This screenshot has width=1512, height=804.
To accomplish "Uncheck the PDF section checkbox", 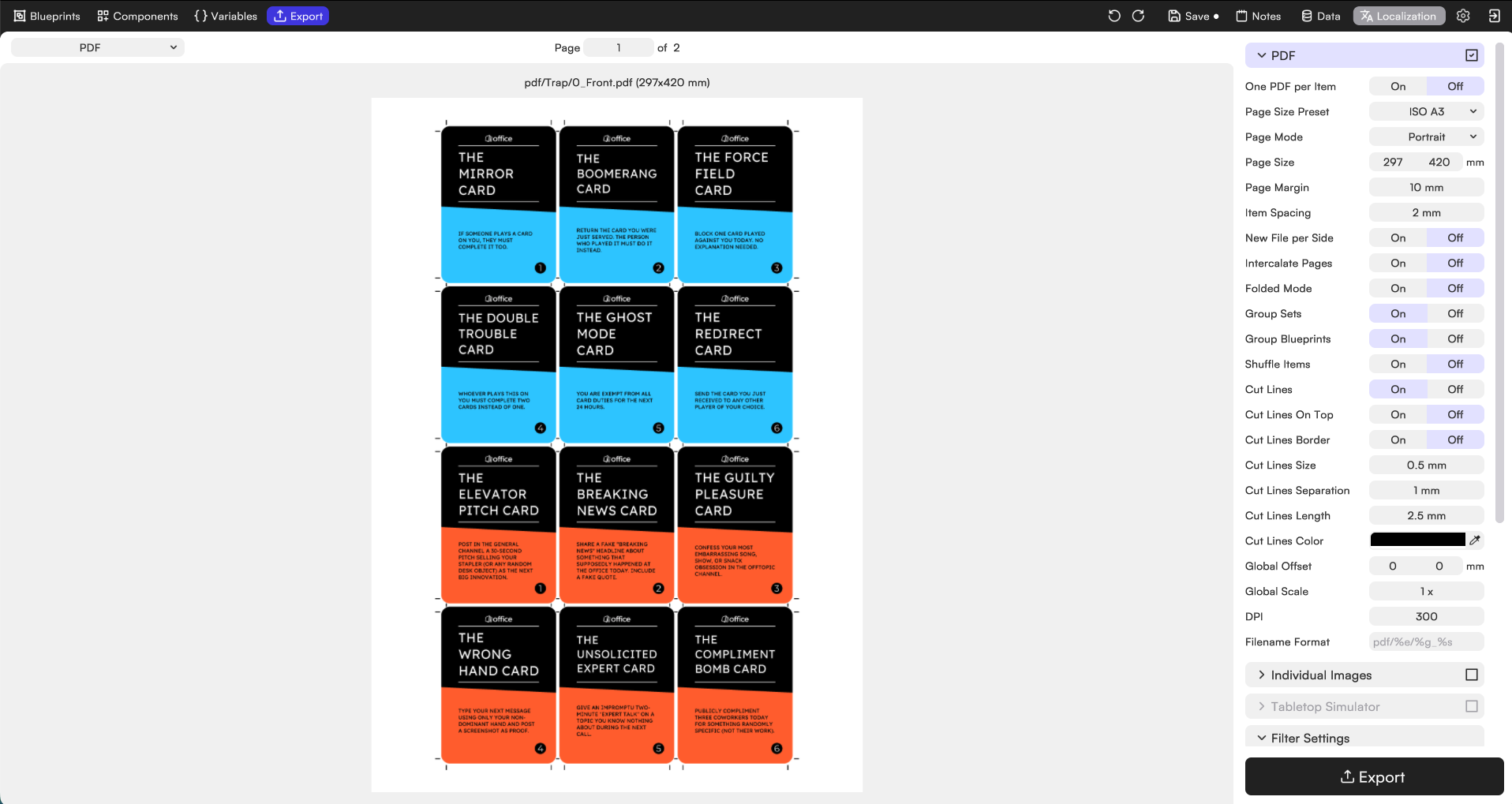I will coord(1471,55).
